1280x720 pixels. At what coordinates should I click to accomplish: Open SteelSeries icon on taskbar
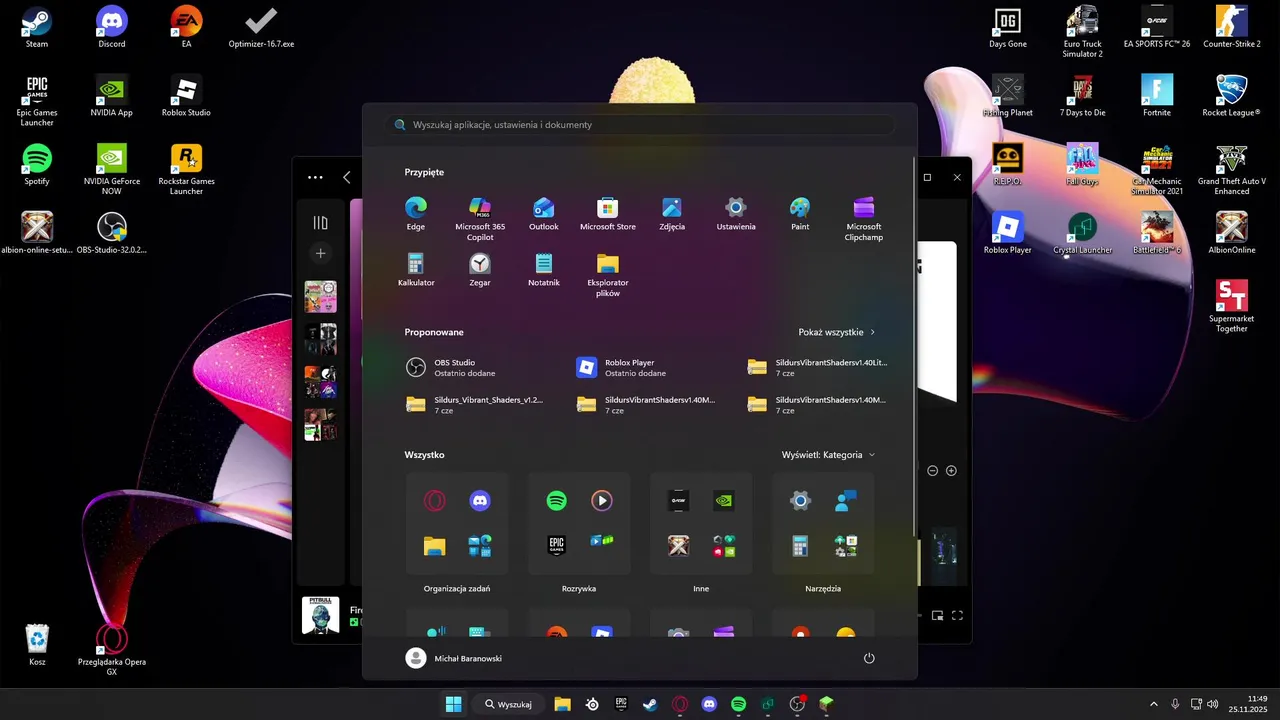(593, 704)
